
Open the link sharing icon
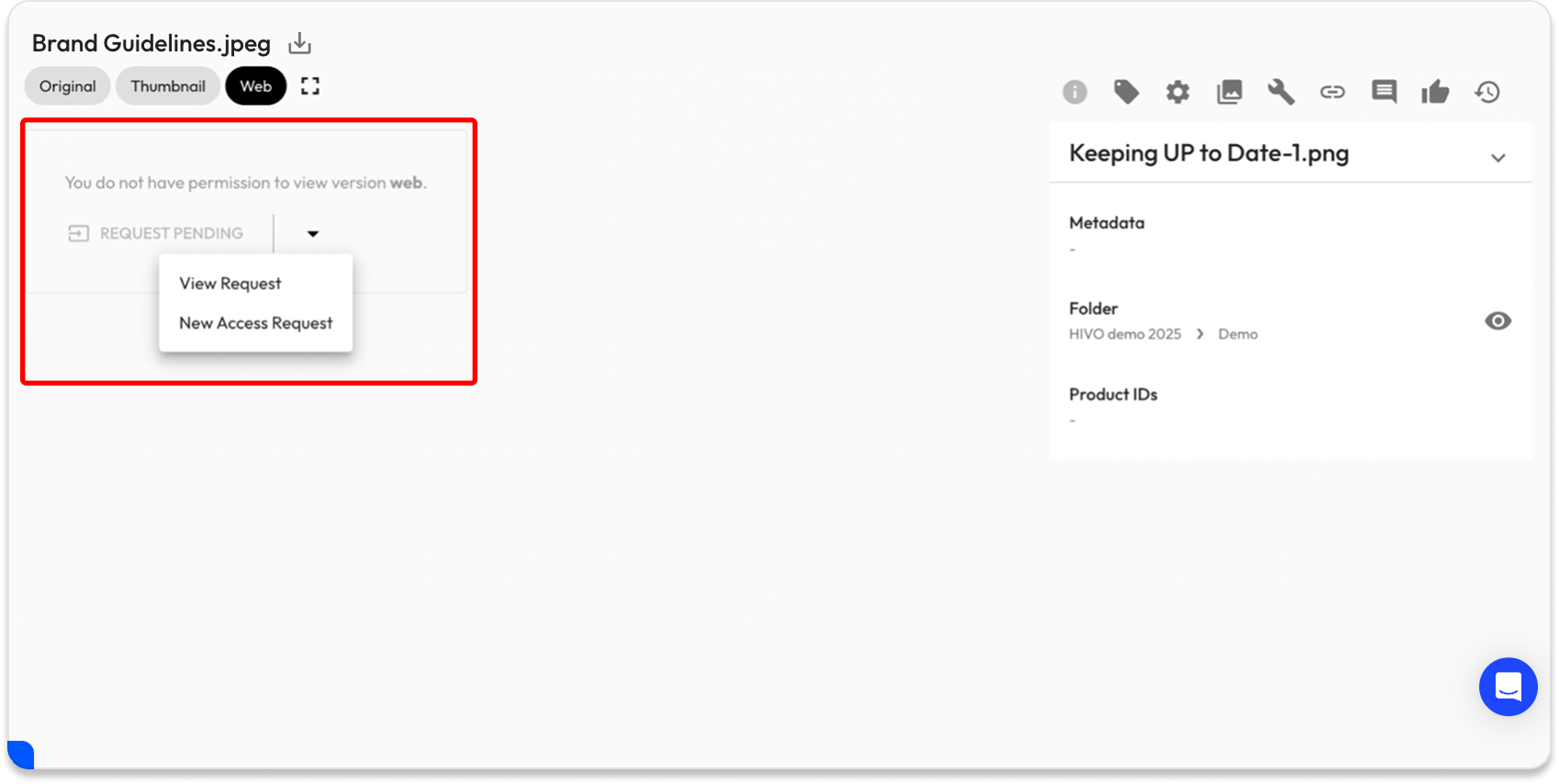click(1332, 92)
